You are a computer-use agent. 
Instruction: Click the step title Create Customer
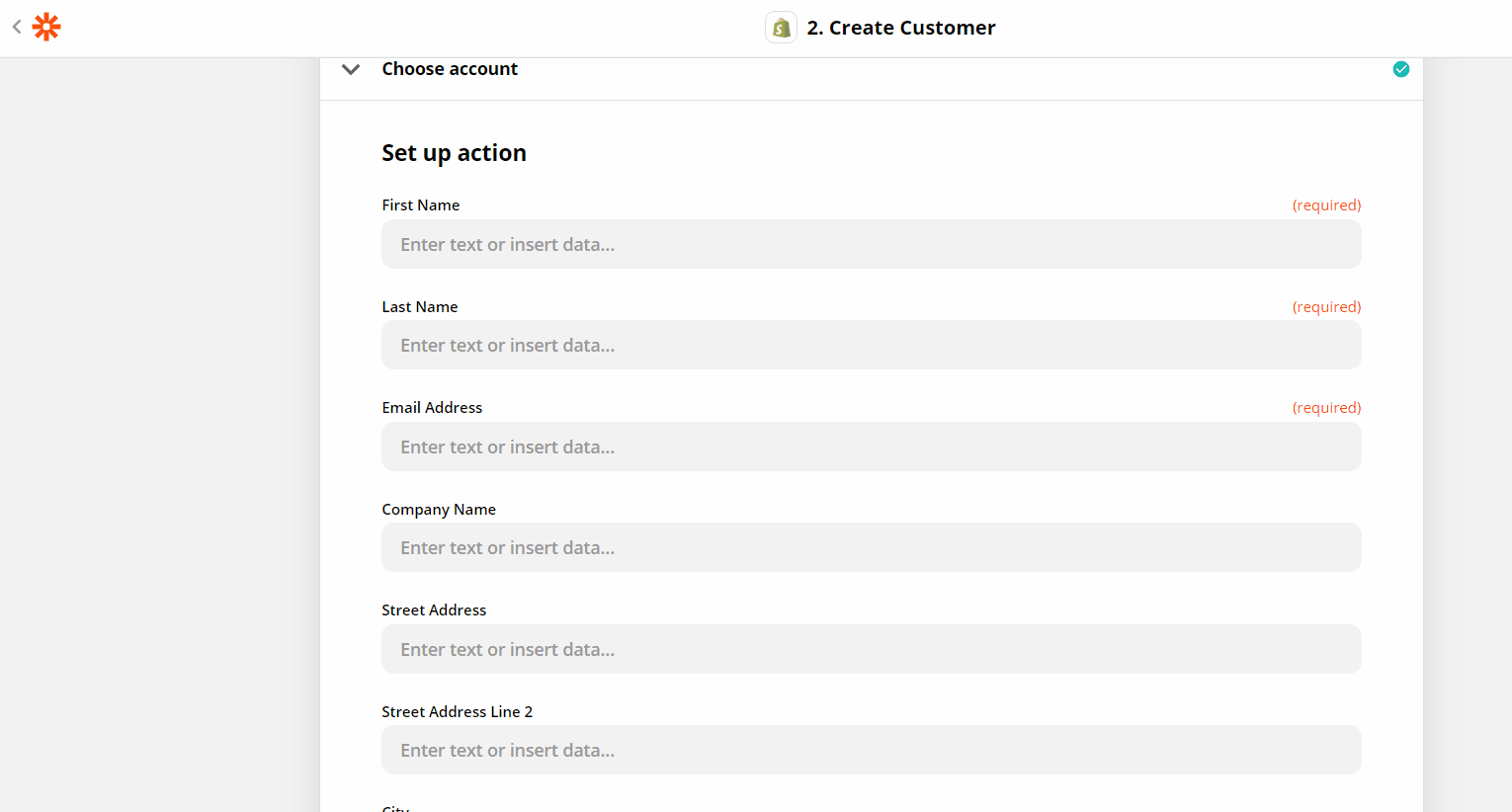[x=900, y=28]
